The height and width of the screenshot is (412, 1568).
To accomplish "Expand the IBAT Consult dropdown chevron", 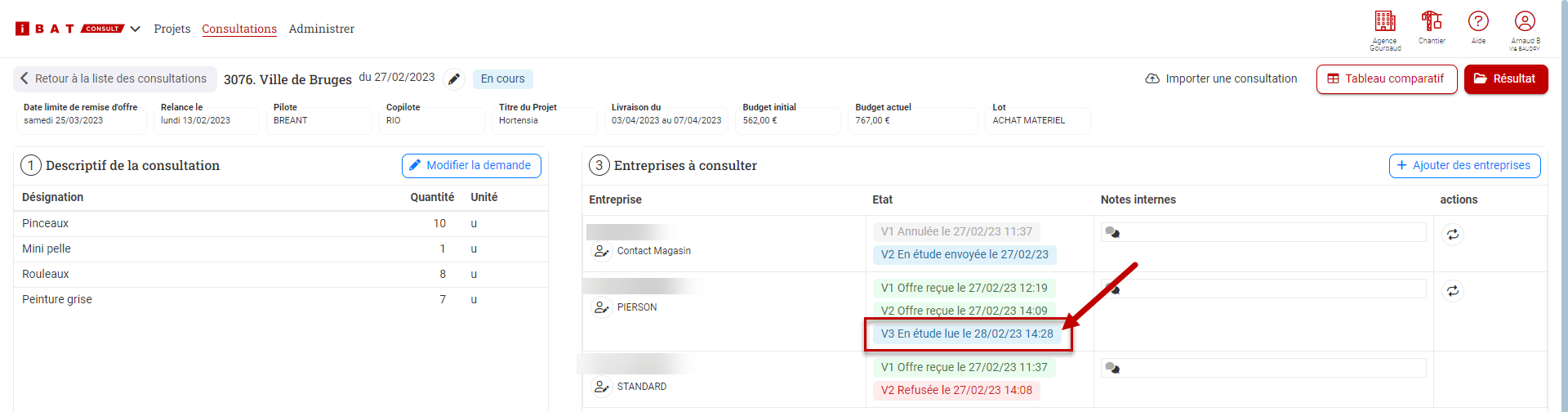I will coord(136,29).
